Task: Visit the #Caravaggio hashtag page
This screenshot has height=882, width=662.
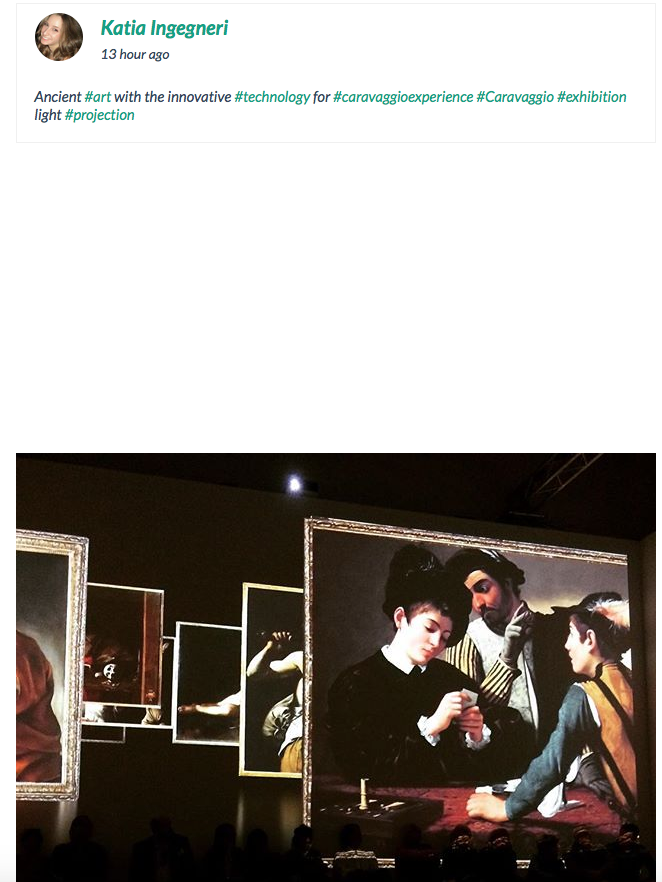Action: pyautogui.click(x=515, y=97)
